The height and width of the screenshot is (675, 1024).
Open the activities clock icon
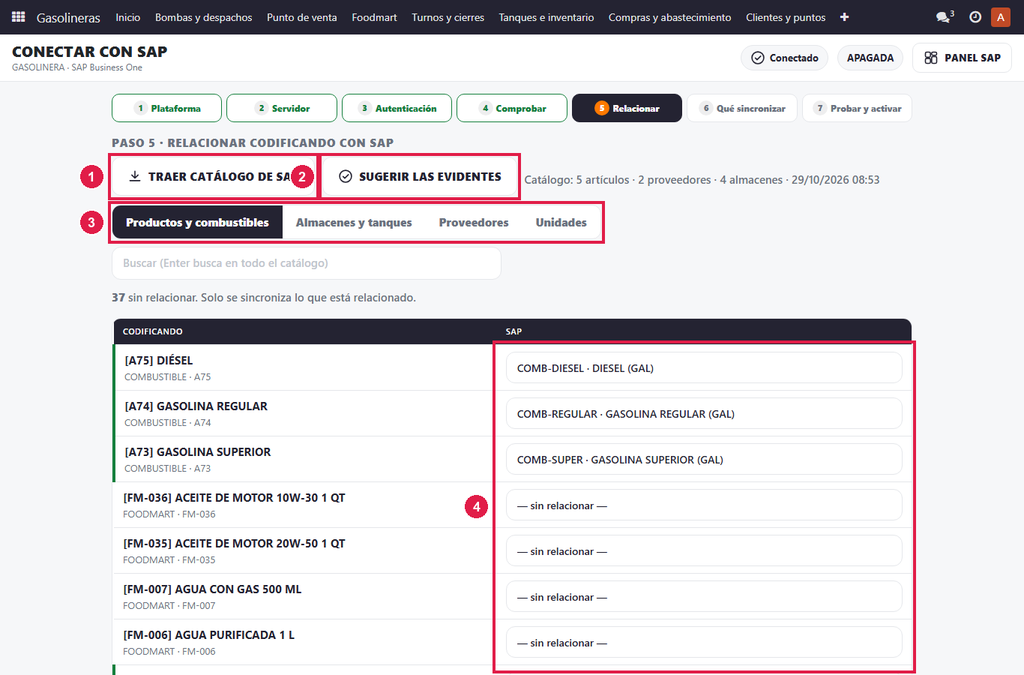pyautogui.click(x=975, y=17)
